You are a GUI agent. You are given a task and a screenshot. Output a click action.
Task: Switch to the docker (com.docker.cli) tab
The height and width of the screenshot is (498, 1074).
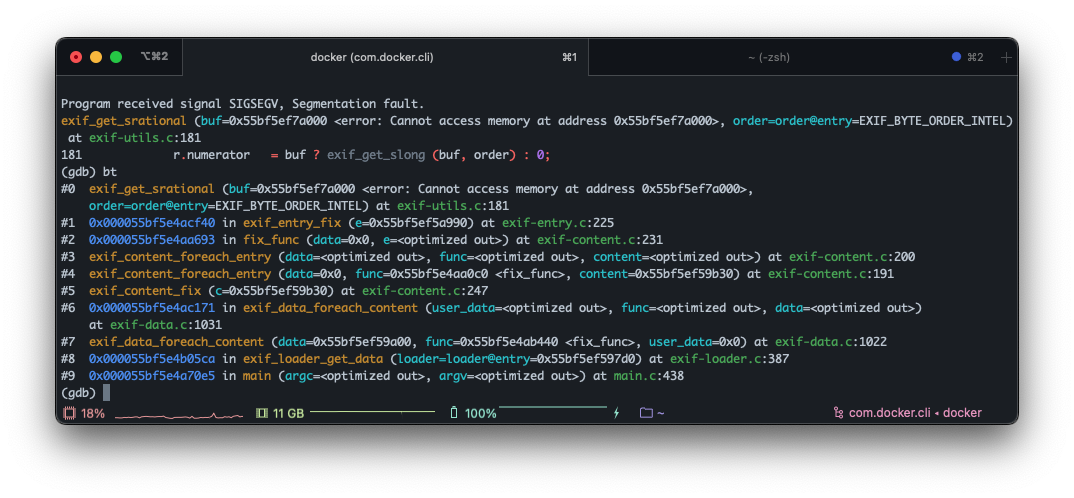(372, 57)
